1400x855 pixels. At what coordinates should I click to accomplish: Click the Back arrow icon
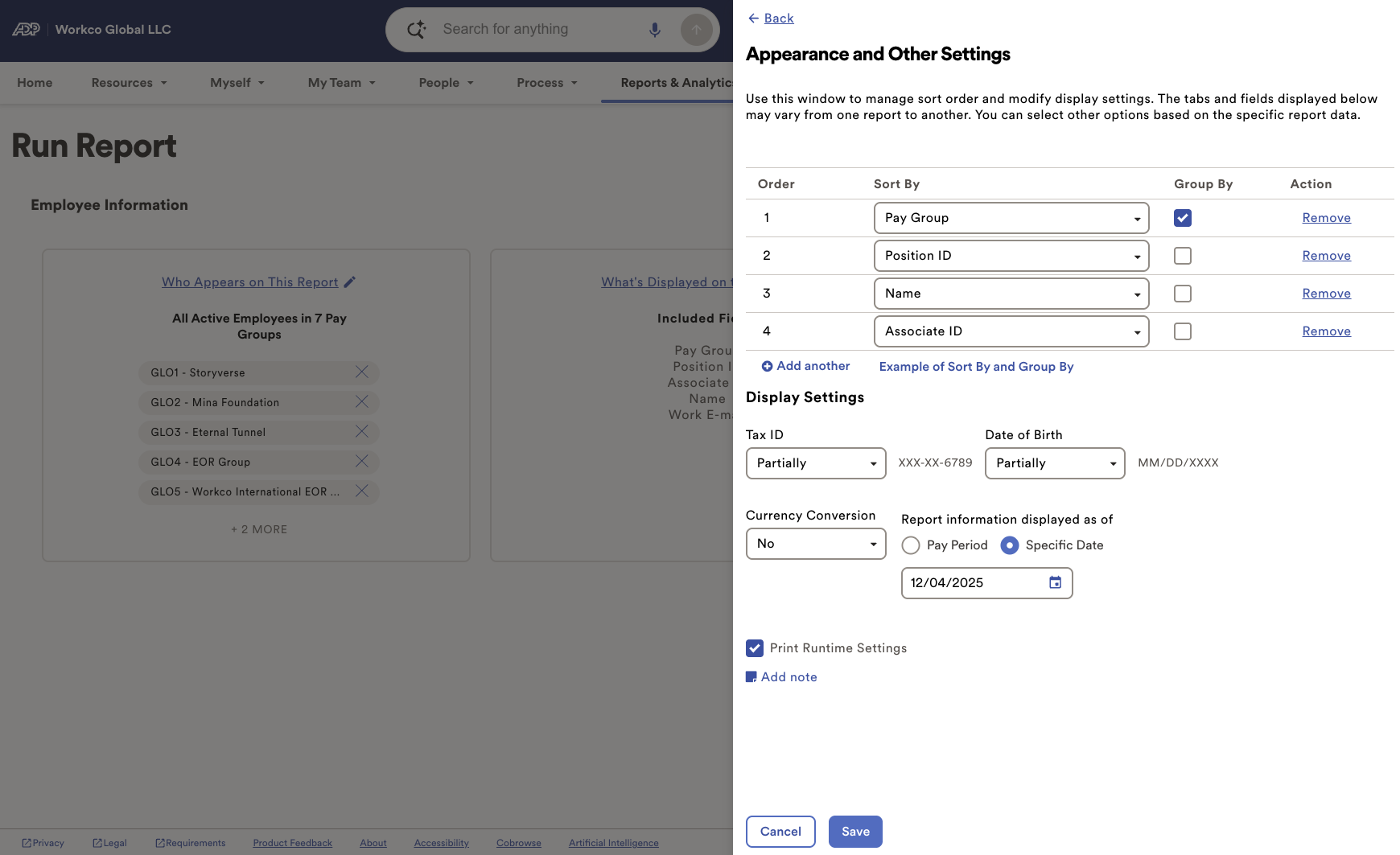[x=753, y=18]
